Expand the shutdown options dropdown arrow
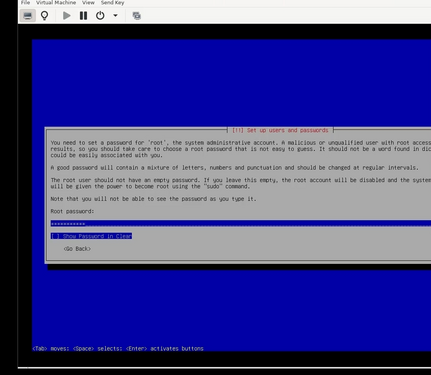 coord(115,16)
